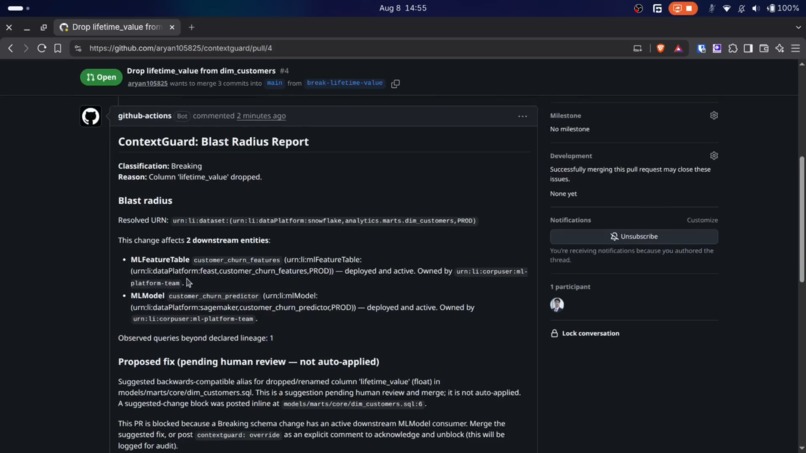Screen dimensions: 806x453
Task: Click the red-black circular tray icon
Action: click(x=638, y=8)
